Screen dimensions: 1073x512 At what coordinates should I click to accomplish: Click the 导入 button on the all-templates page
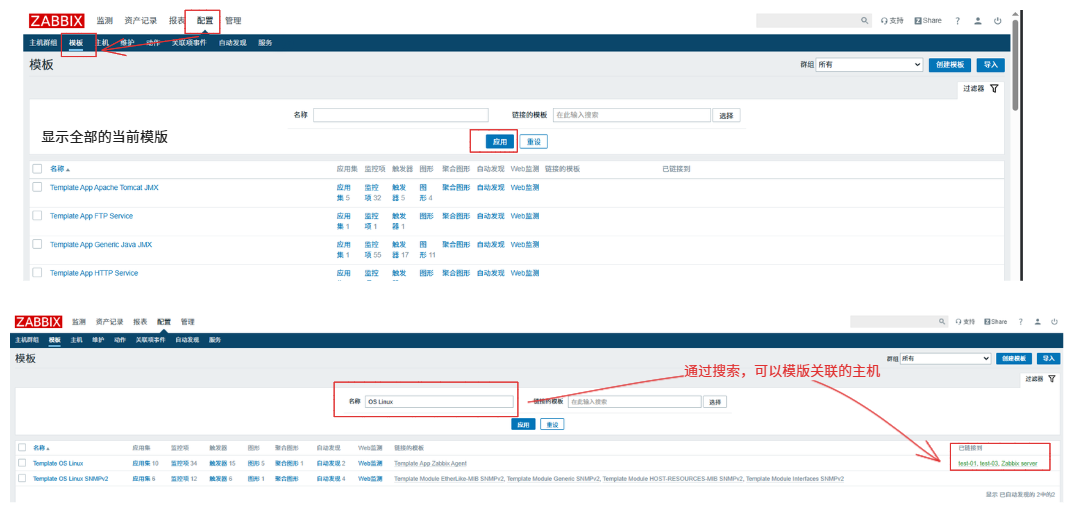click(990, 64)
